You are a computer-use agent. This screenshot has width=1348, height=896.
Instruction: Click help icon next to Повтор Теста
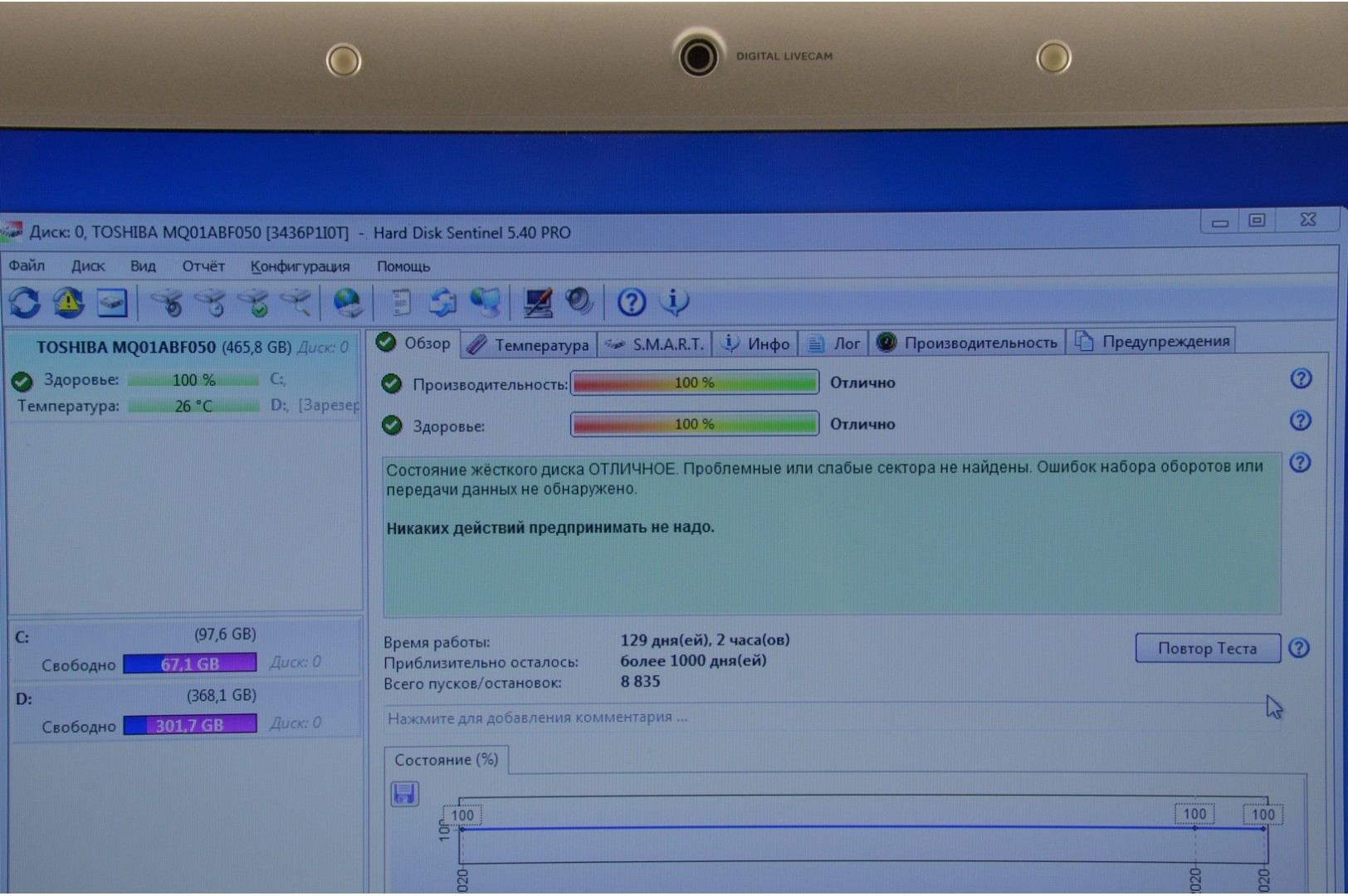coord(1299,648)
